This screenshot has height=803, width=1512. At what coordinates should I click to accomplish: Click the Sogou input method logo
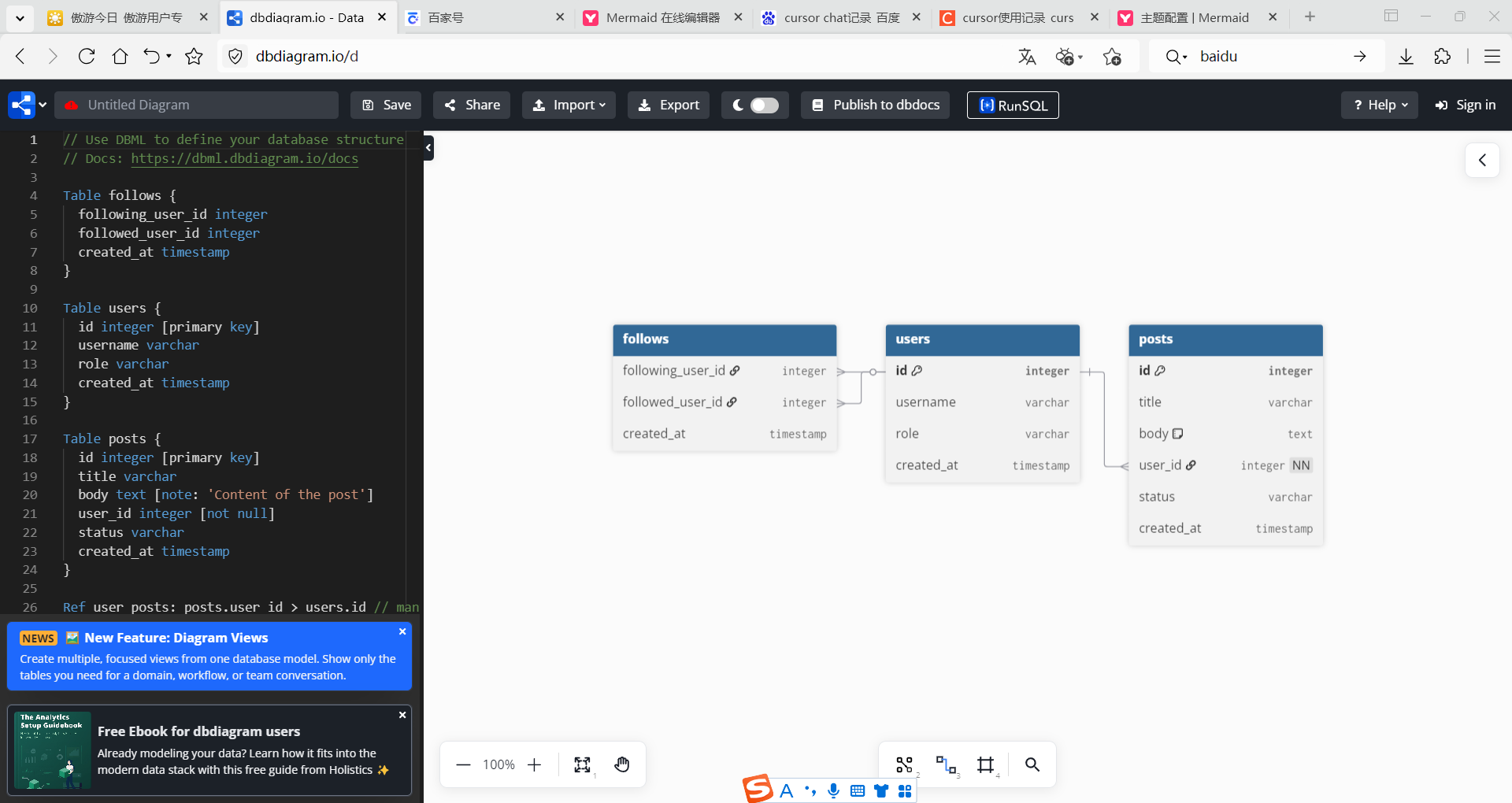[758, 789]
